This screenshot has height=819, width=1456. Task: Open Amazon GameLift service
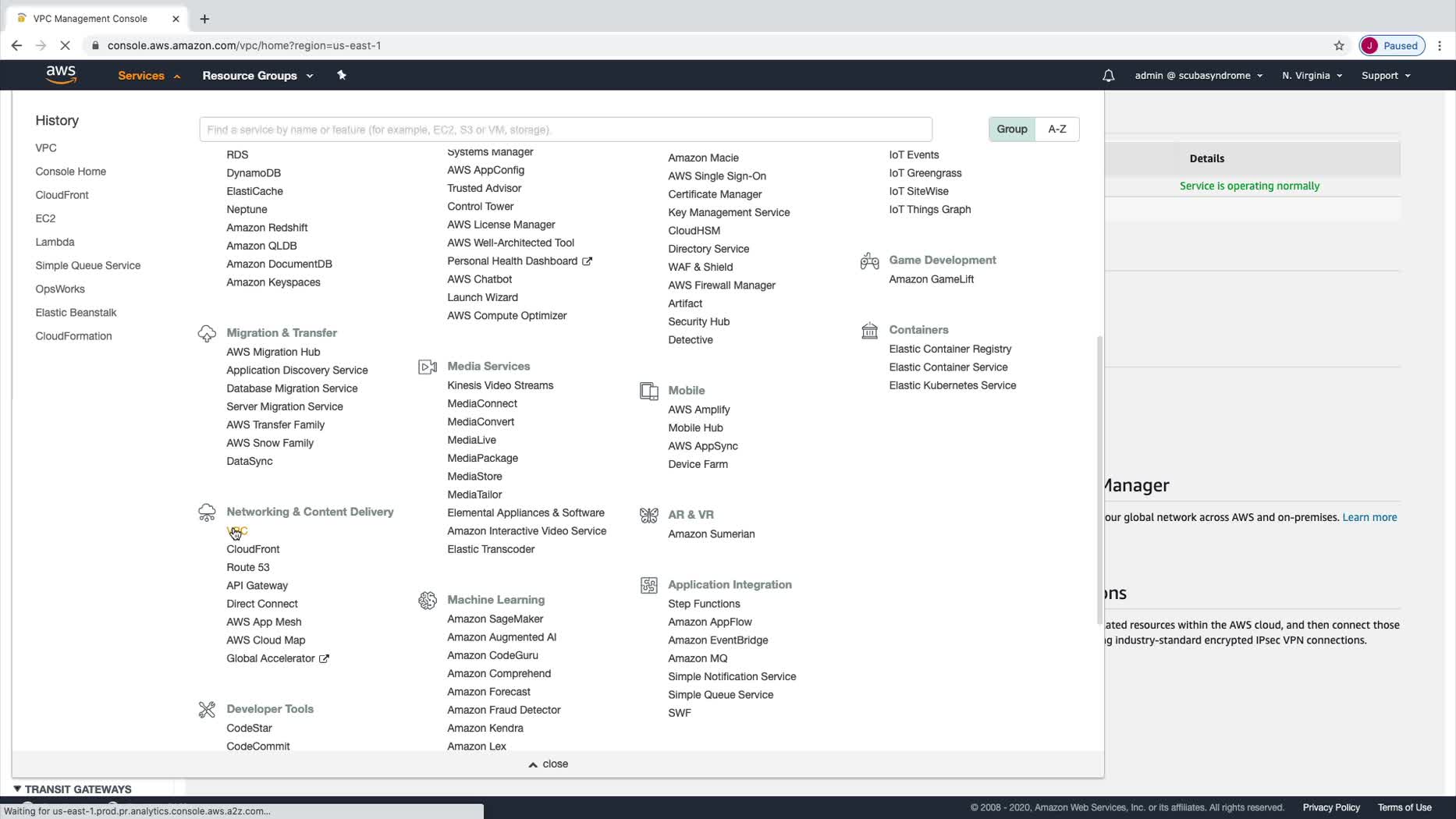(931, 279)
